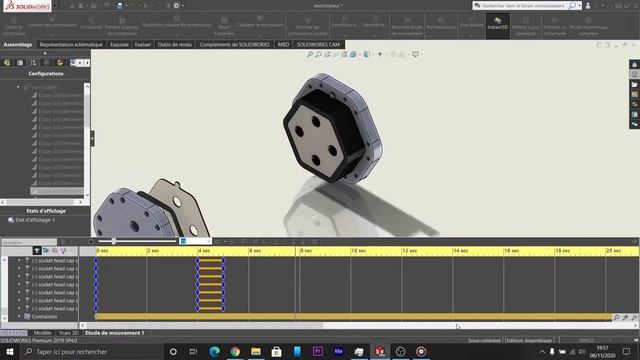
Task: Open the FeatureManager design tree tab icon
Action: click(x=7, y=62)
